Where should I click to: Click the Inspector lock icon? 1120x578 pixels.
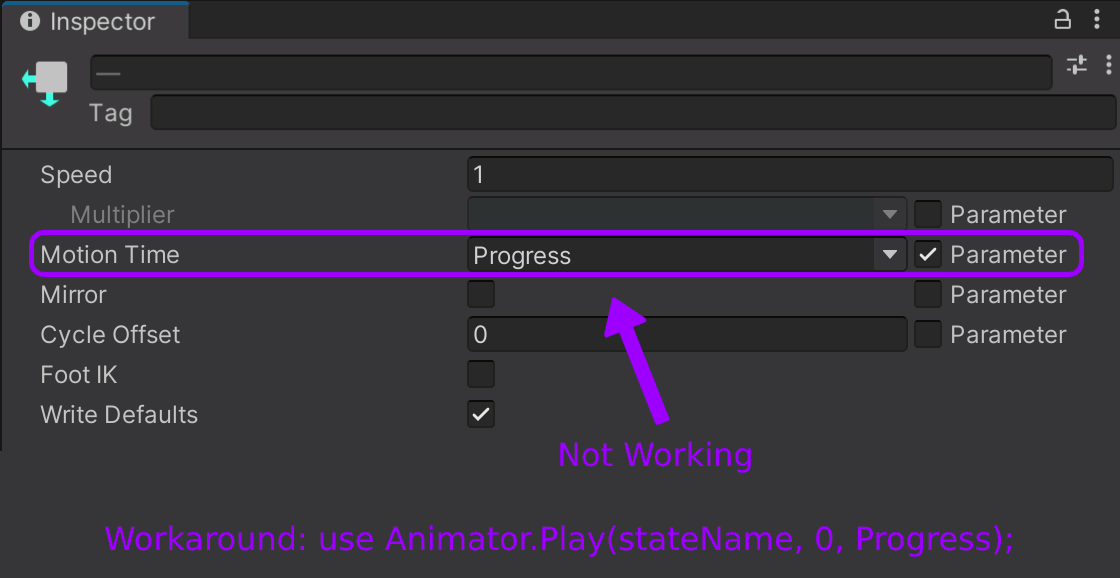[1063, 19]
